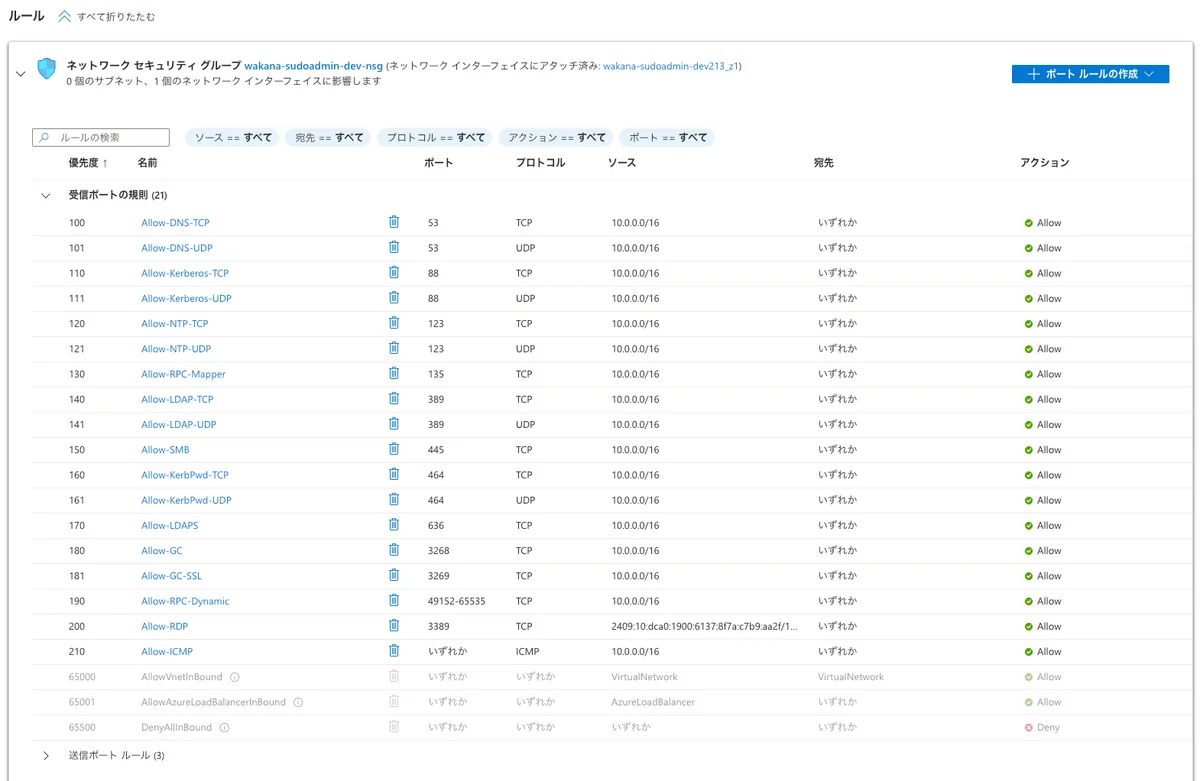Click trash icon for Allow-Kerberos-UDP rule
Viewport: 1200px width, 781px height.
pyautogui.click(x=394, y=298)
